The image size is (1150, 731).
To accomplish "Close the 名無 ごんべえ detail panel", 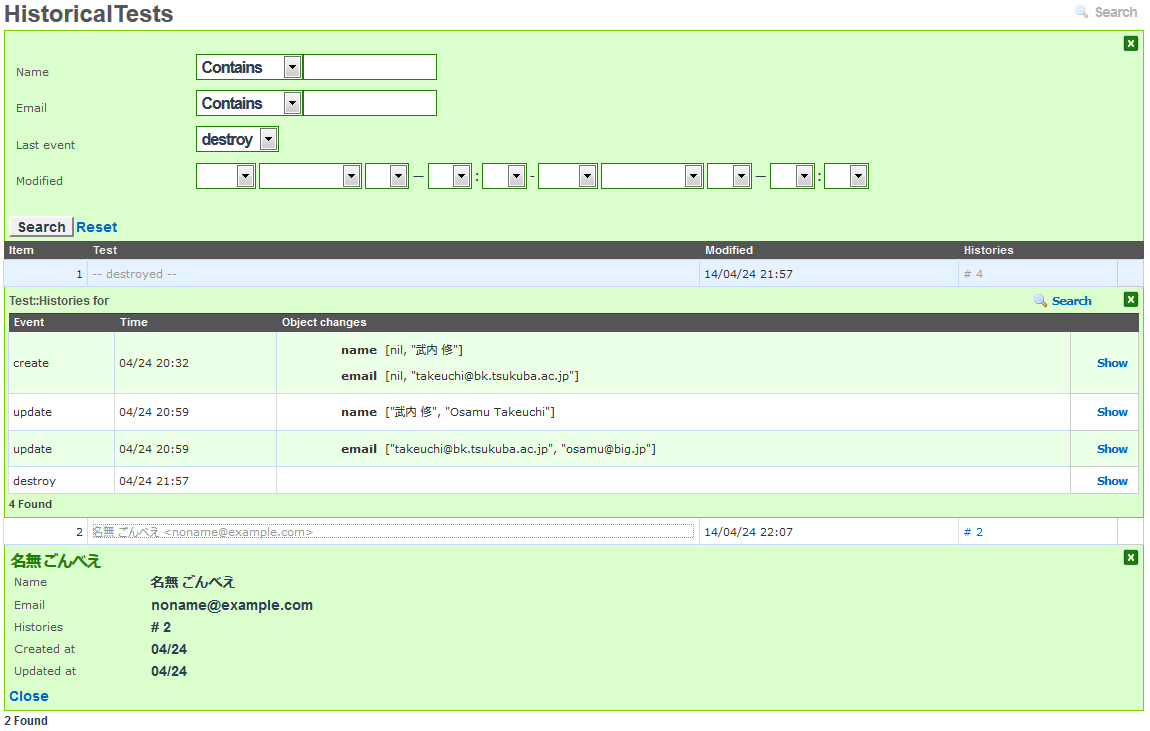I will (x=1130, y=557).
